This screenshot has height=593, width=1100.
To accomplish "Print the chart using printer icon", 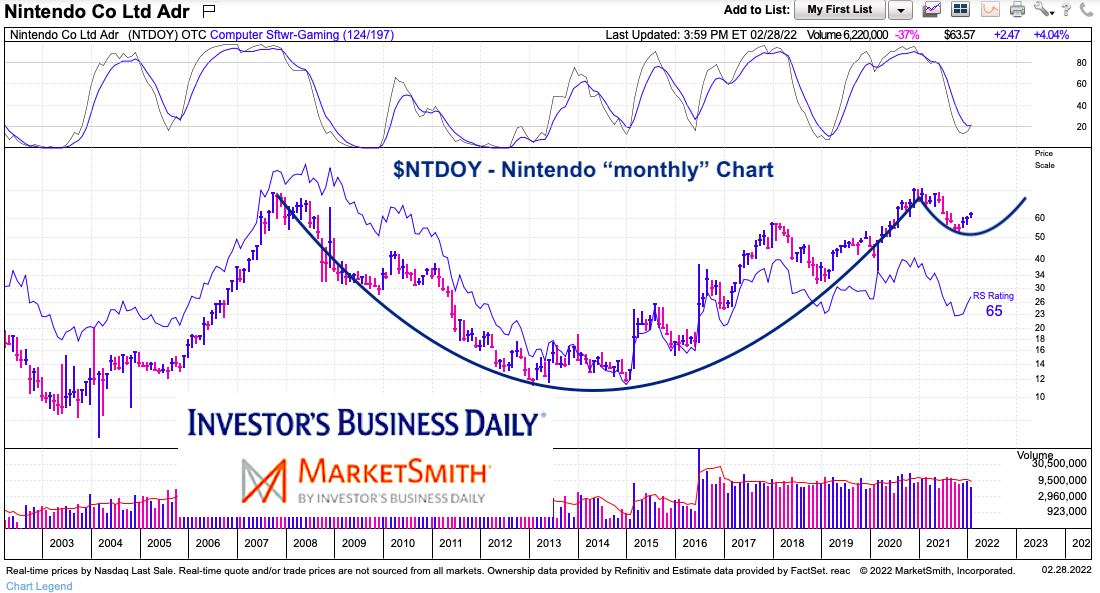I will point(1017,10).
